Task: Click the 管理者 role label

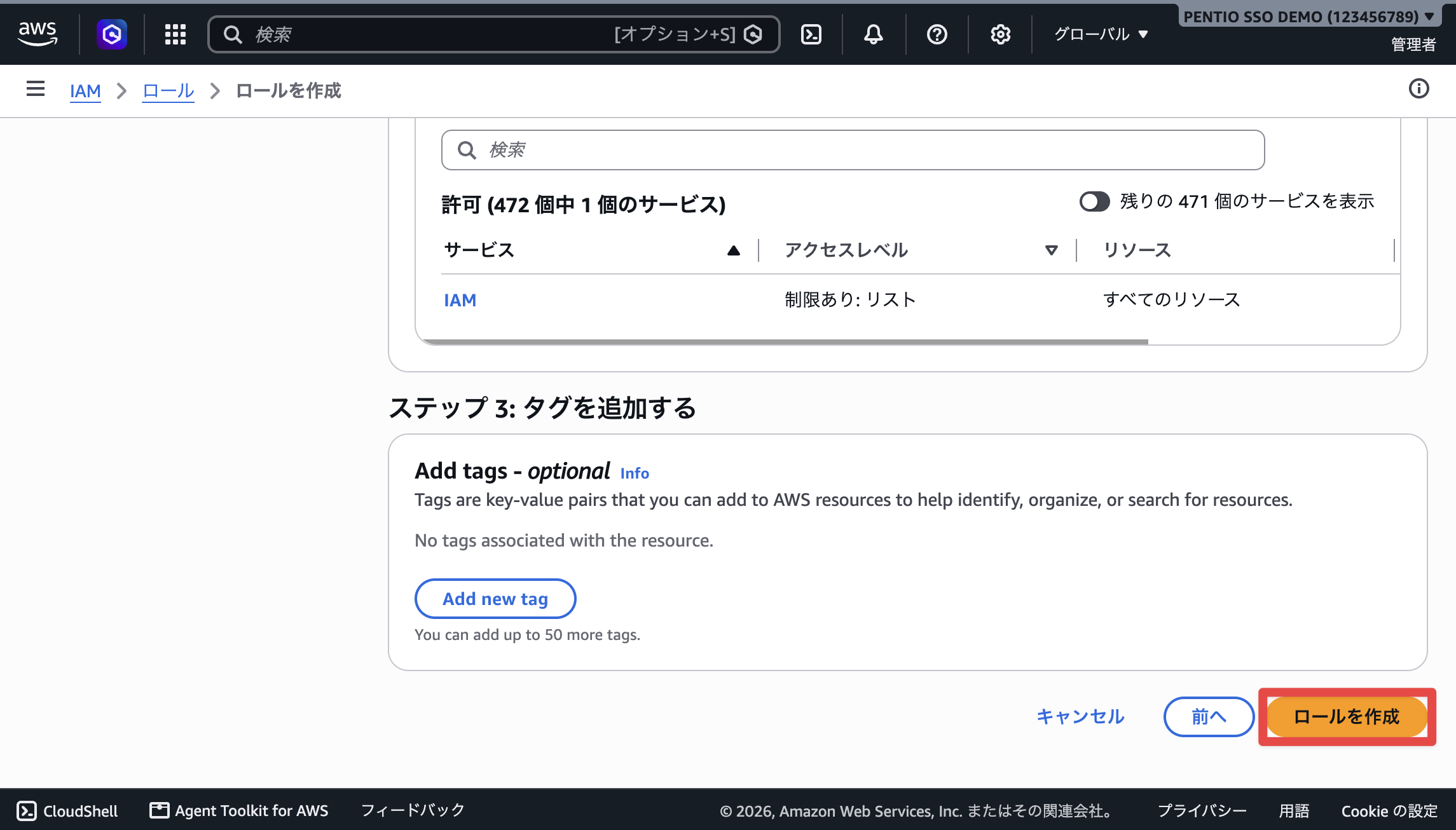Action: 1413,44
